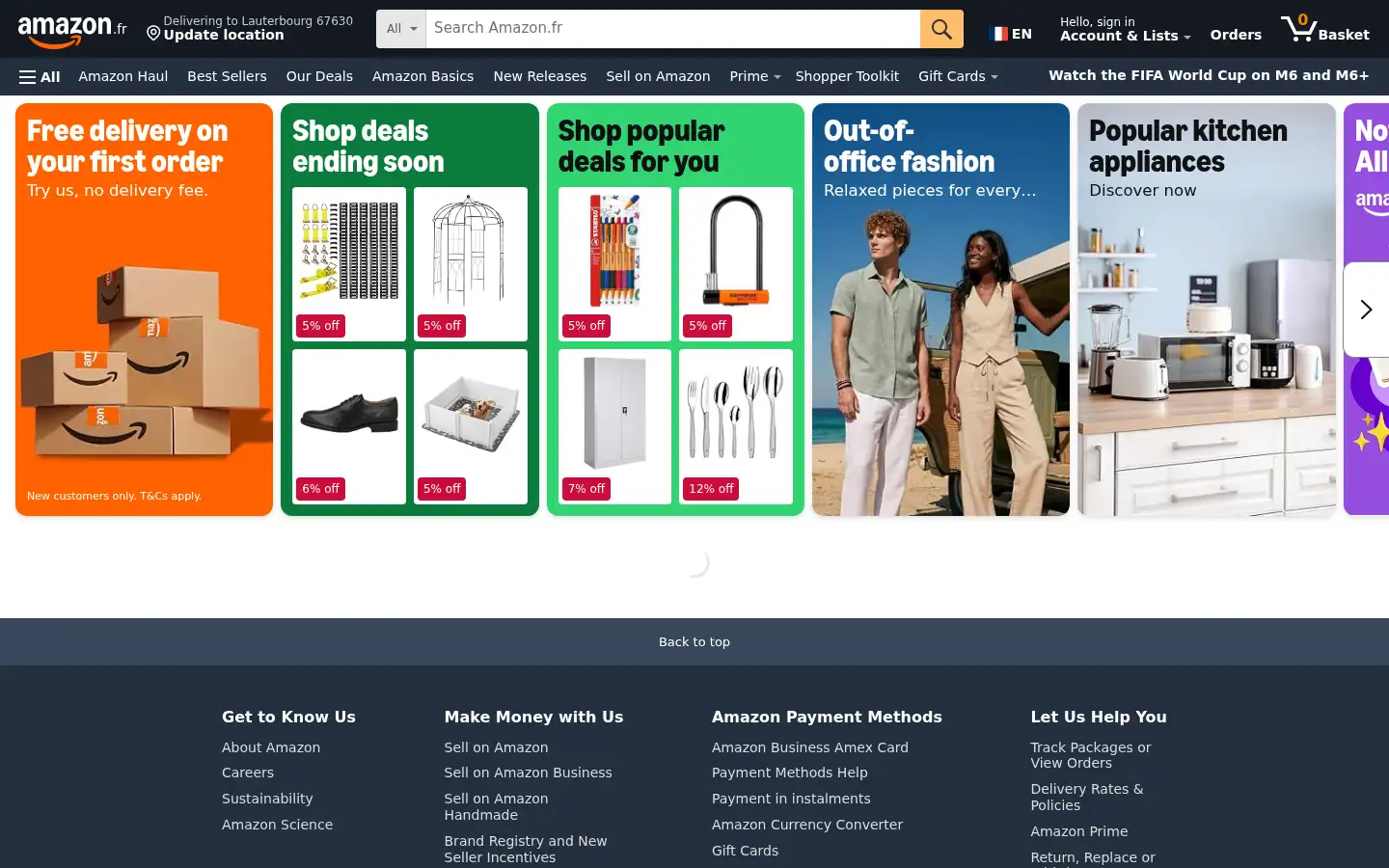Open Amazon Basics in navigation
Screen dimensions: 1389x868
[422, 76]
